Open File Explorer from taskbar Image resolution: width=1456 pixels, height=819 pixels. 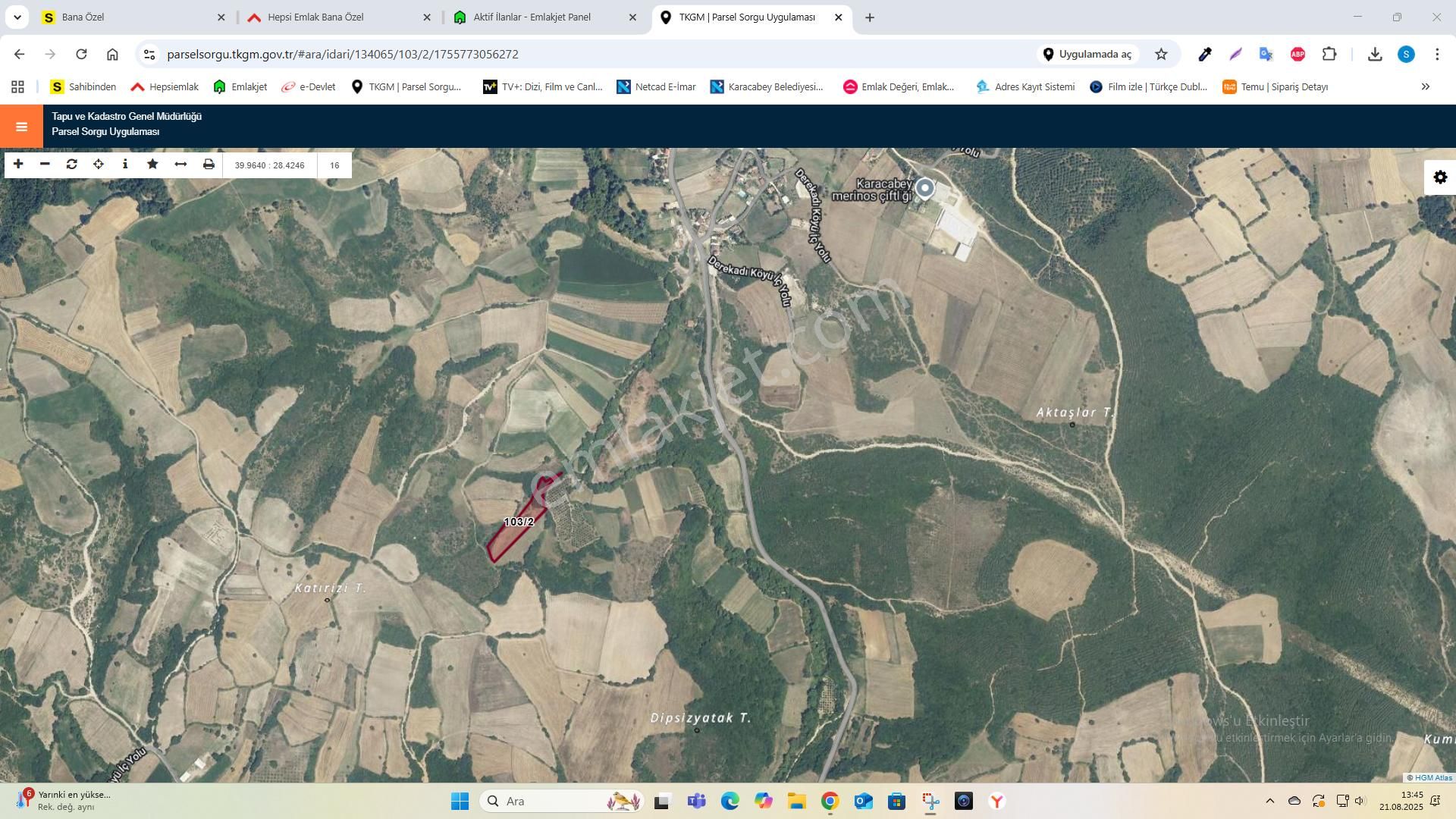click(x=796, y=801)
